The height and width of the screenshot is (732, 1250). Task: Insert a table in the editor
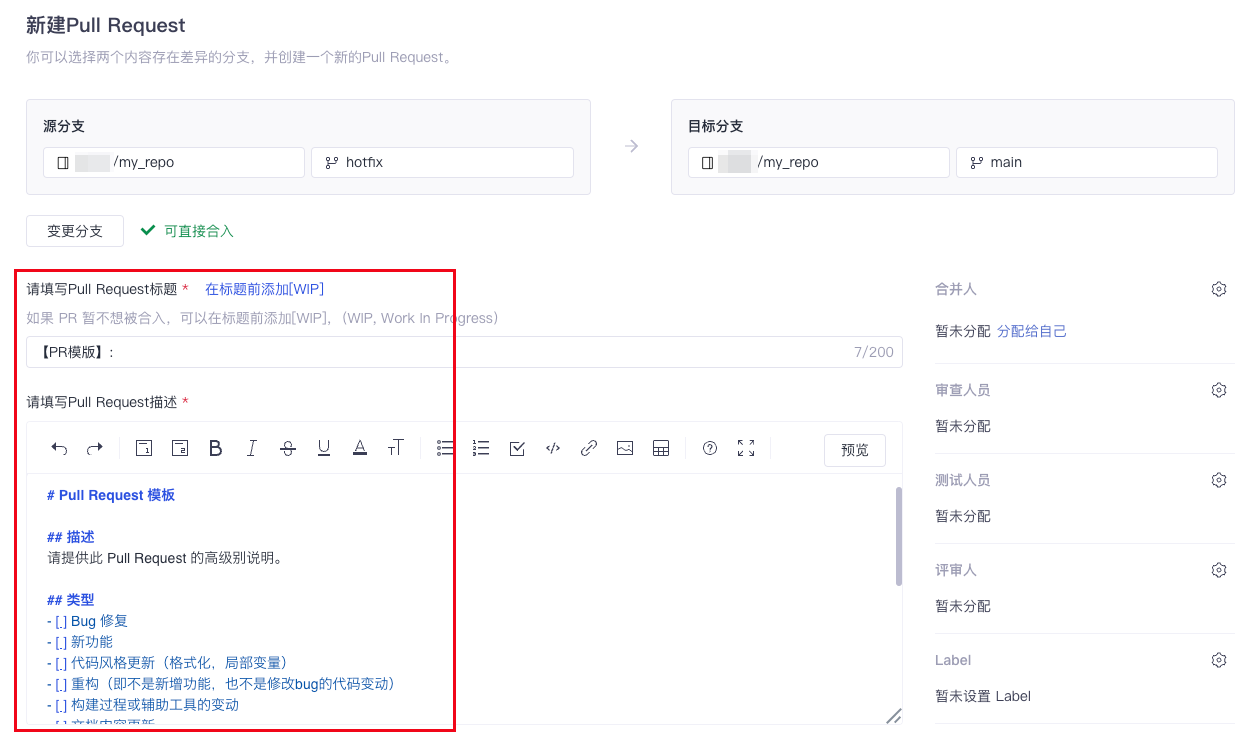(x=661, y=449)
